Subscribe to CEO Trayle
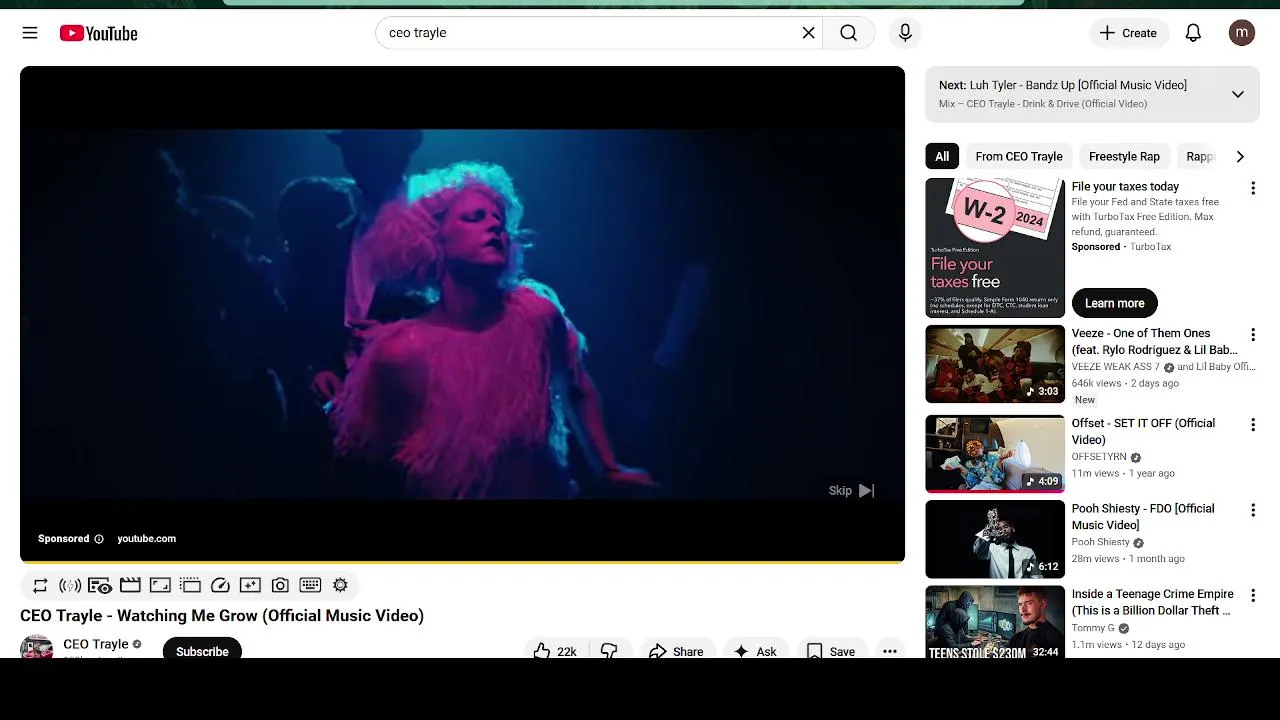Image resolution: width=1280 pixels, height=720 pixels. tap(202, 648)
